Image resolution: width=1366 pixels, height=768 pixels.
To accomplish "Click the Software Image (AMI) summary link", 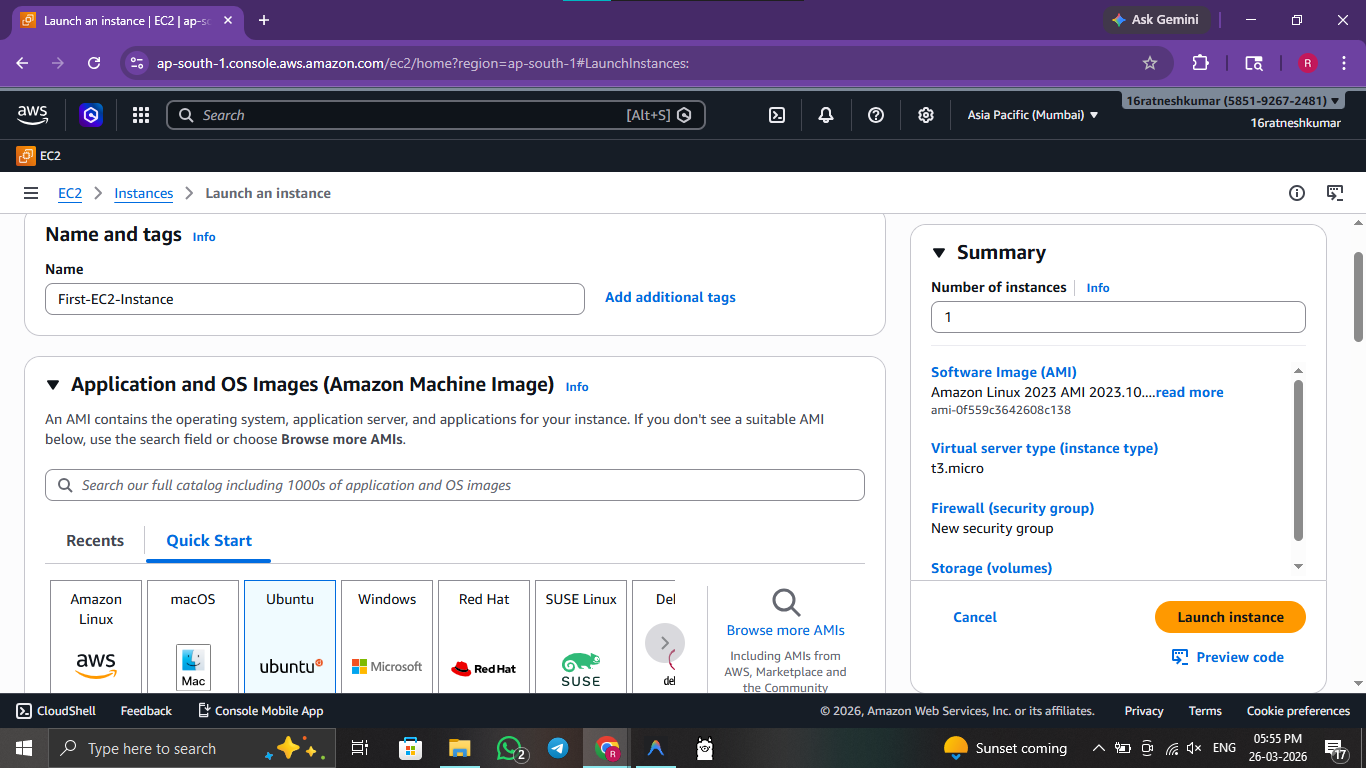I will point(1004,372).
